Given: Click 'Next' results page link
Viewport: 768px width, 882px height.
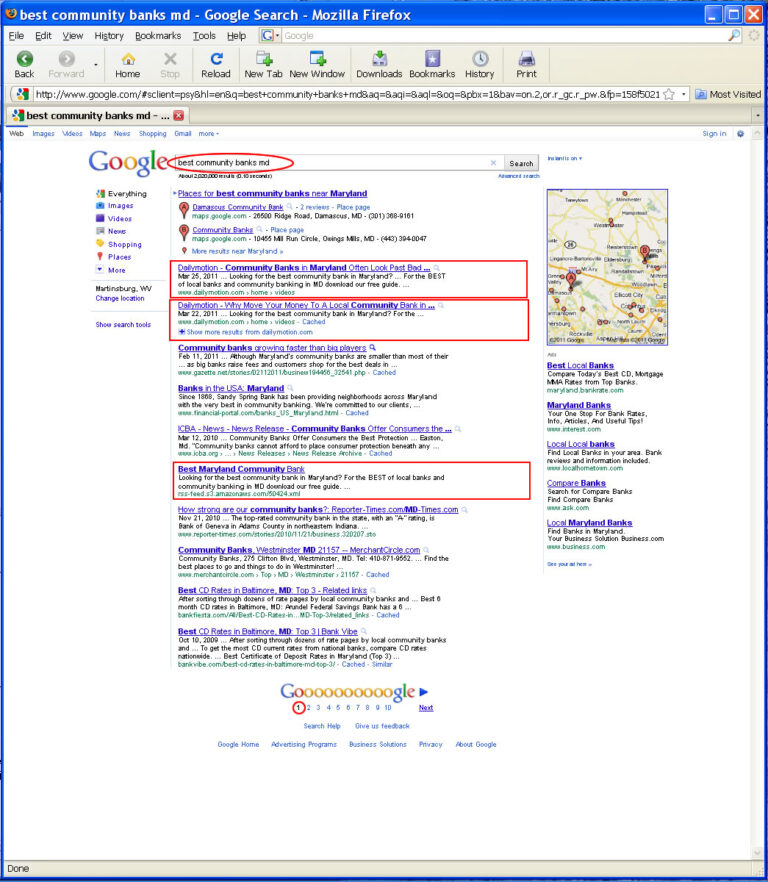Looking at the screenshot, I should pyautogui.click(x=426, y=708).
